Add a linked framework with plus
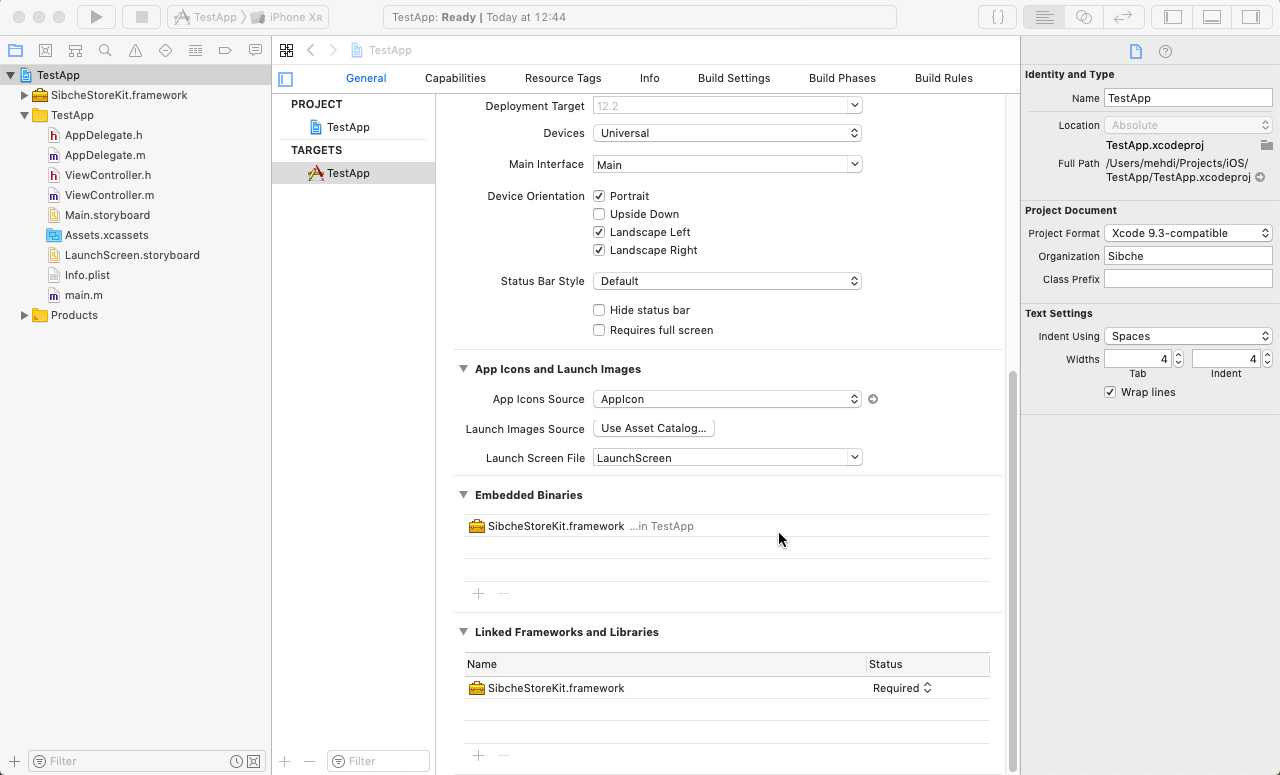The width and height of the screenshot is (1280, 775). pos(478,755)
